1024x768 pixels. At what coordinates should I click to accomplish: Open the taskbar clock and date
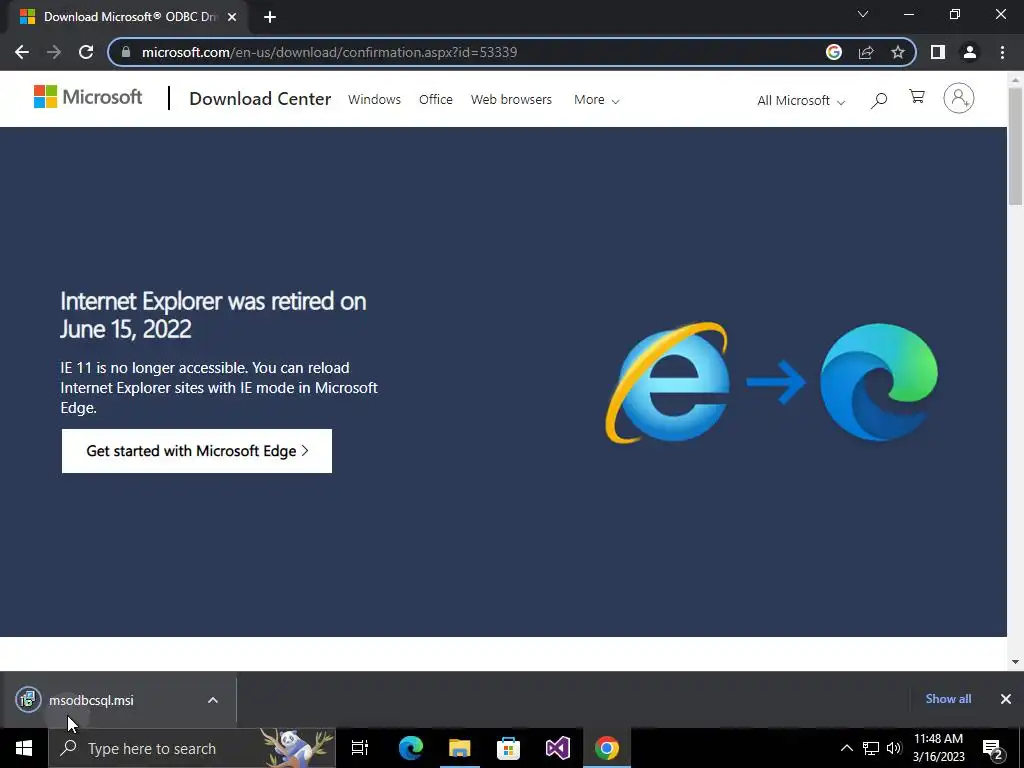tap(938, 748)
